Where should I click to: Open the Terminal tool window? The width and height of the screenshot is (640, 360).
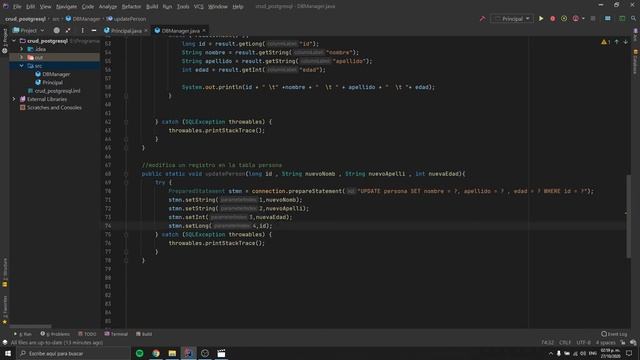[x=116, y=334]
